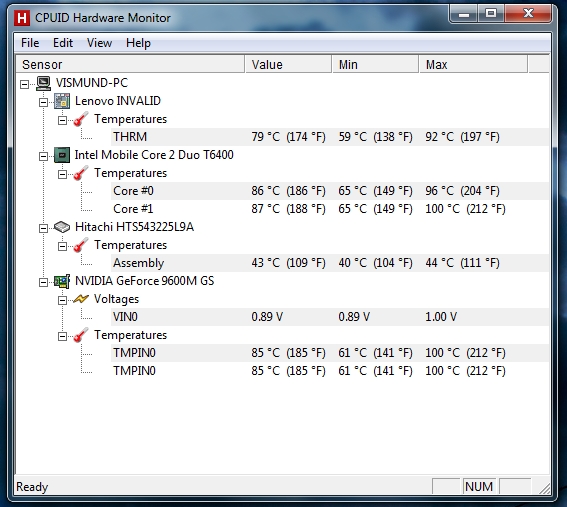Collapse Temperatures under NVIDIA GeForce
The image size is (567, 507).
click(63, 337)
